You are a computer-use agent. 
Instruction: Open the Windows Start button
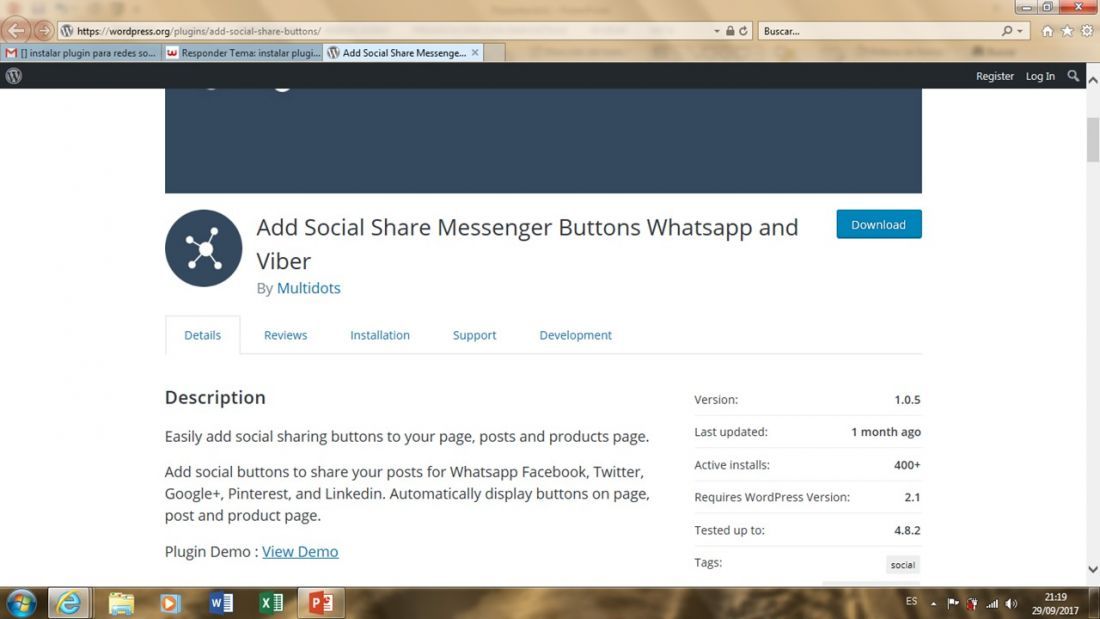point(20,603)
